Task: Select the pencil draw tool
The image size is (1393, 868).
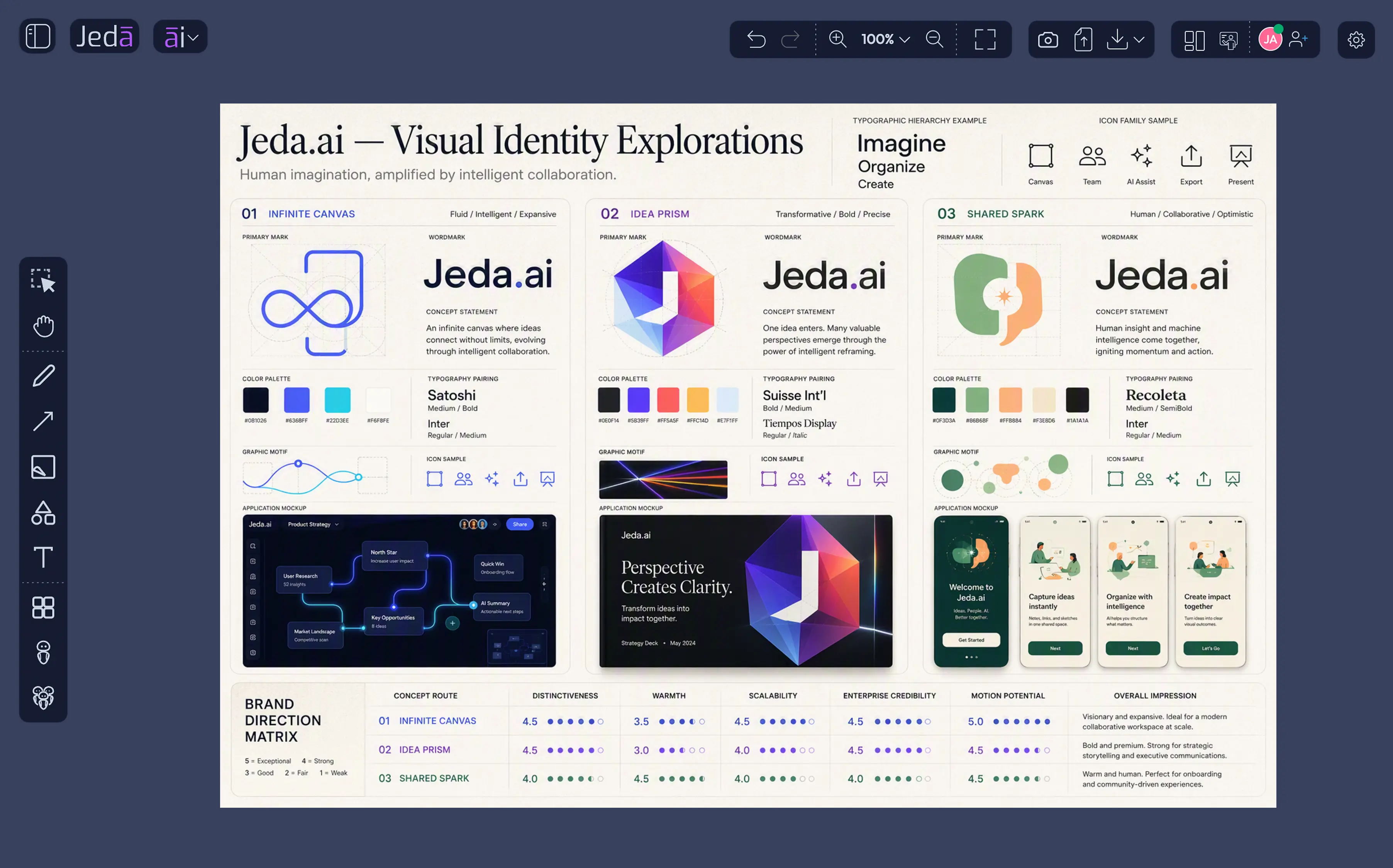Action: coord(43,375)
